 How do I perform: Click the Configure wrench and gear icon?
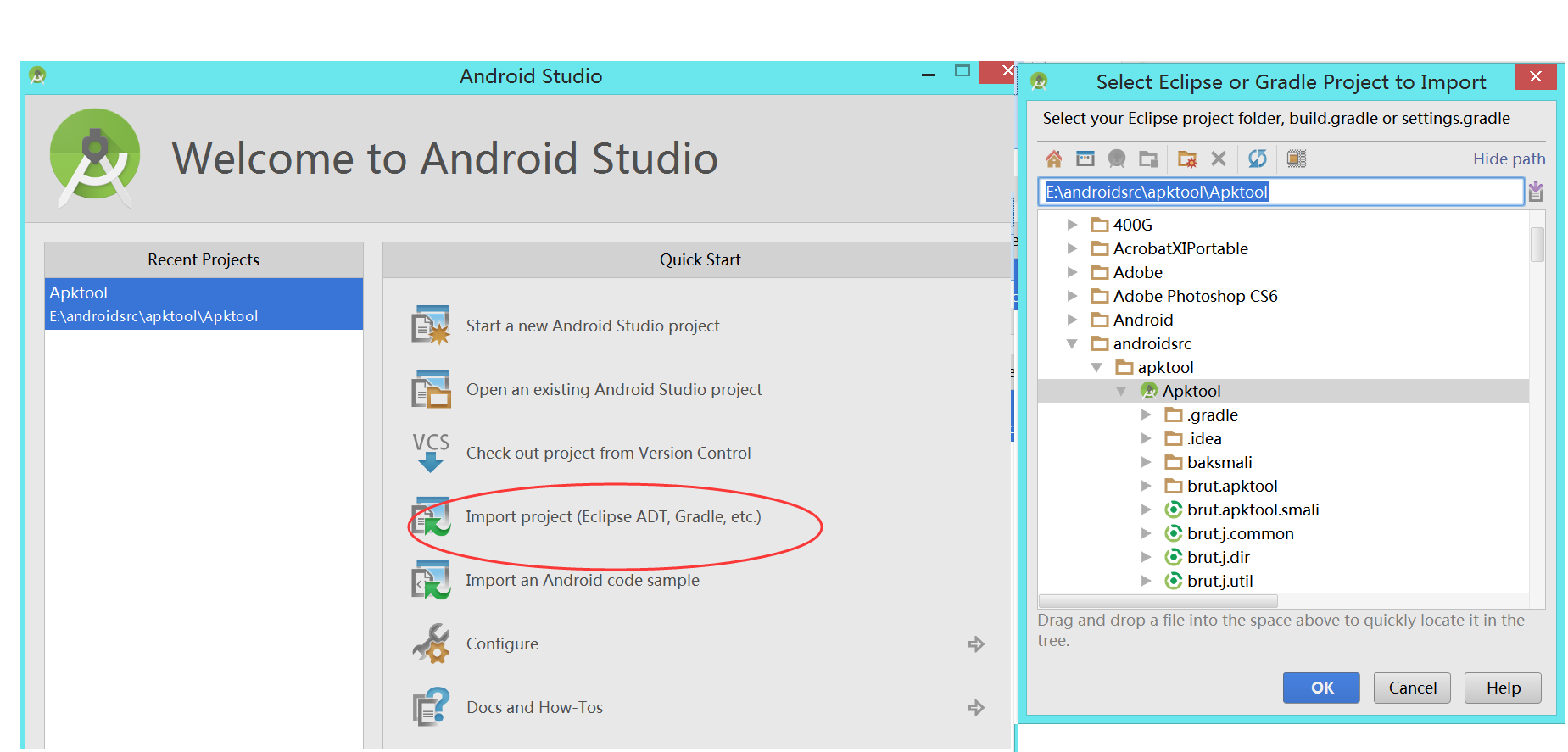(x=431, y=643)
